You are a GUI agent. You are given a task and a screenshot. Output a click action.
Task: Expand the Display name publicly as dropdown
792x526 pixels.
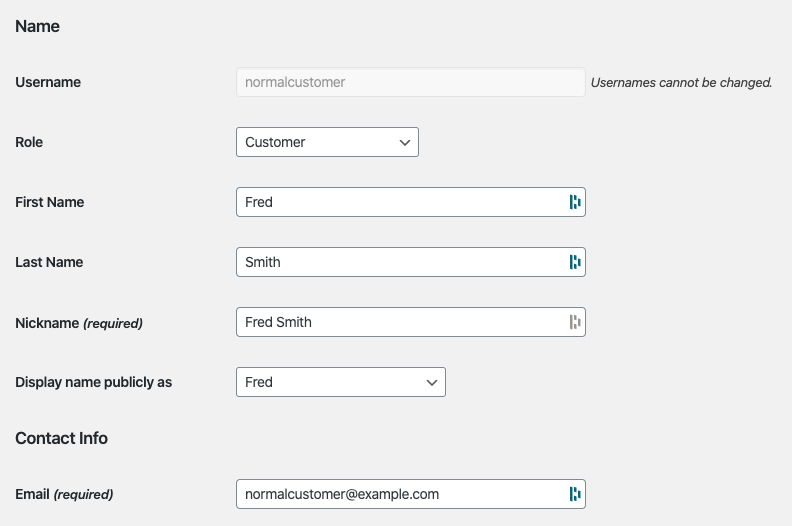(x=340, y=382)
